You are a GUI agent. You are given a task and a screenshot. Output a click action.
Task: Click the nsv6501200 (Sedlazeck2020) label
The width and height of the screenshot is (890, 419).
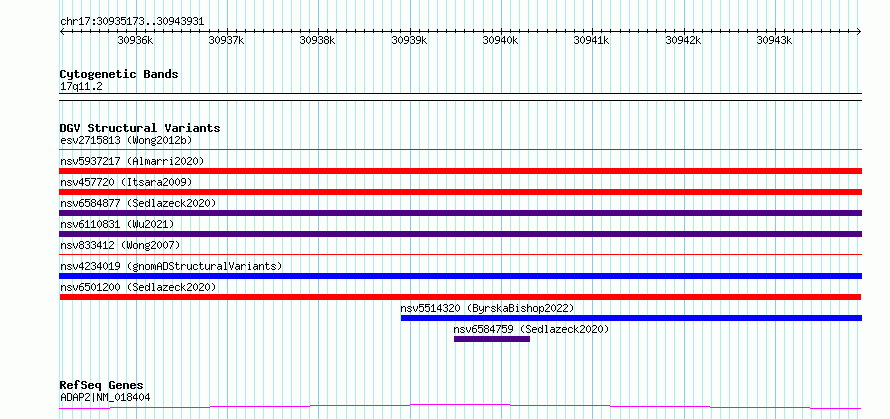pyautogui.click(x=138, y=287)
